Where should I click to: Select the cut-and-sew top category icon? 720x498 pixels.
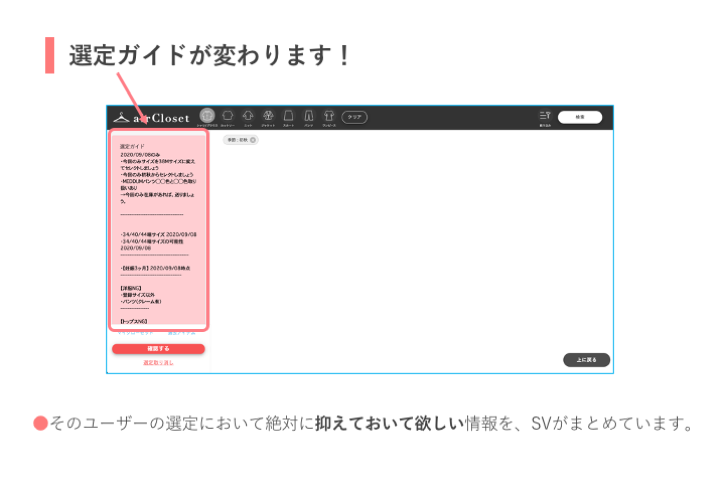(x=227, y=116)
